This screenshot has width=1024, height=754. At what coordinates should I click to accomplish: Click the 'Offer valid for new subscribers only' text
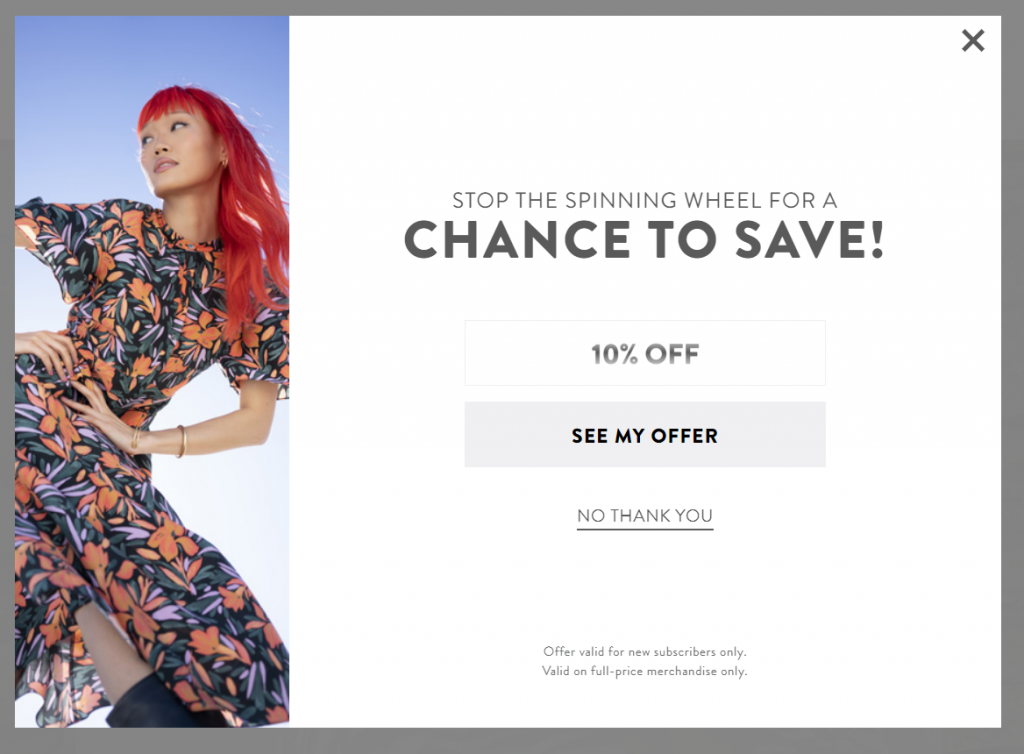coord(645,652)
